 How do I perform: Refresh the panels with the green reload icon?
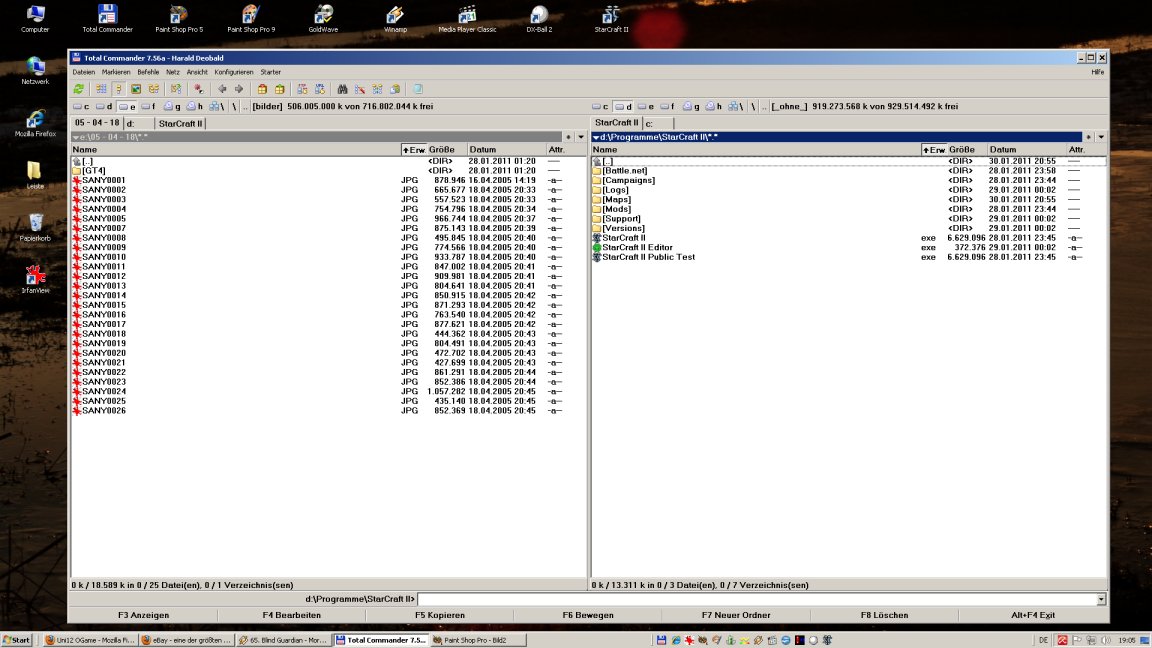click(79, 89)
